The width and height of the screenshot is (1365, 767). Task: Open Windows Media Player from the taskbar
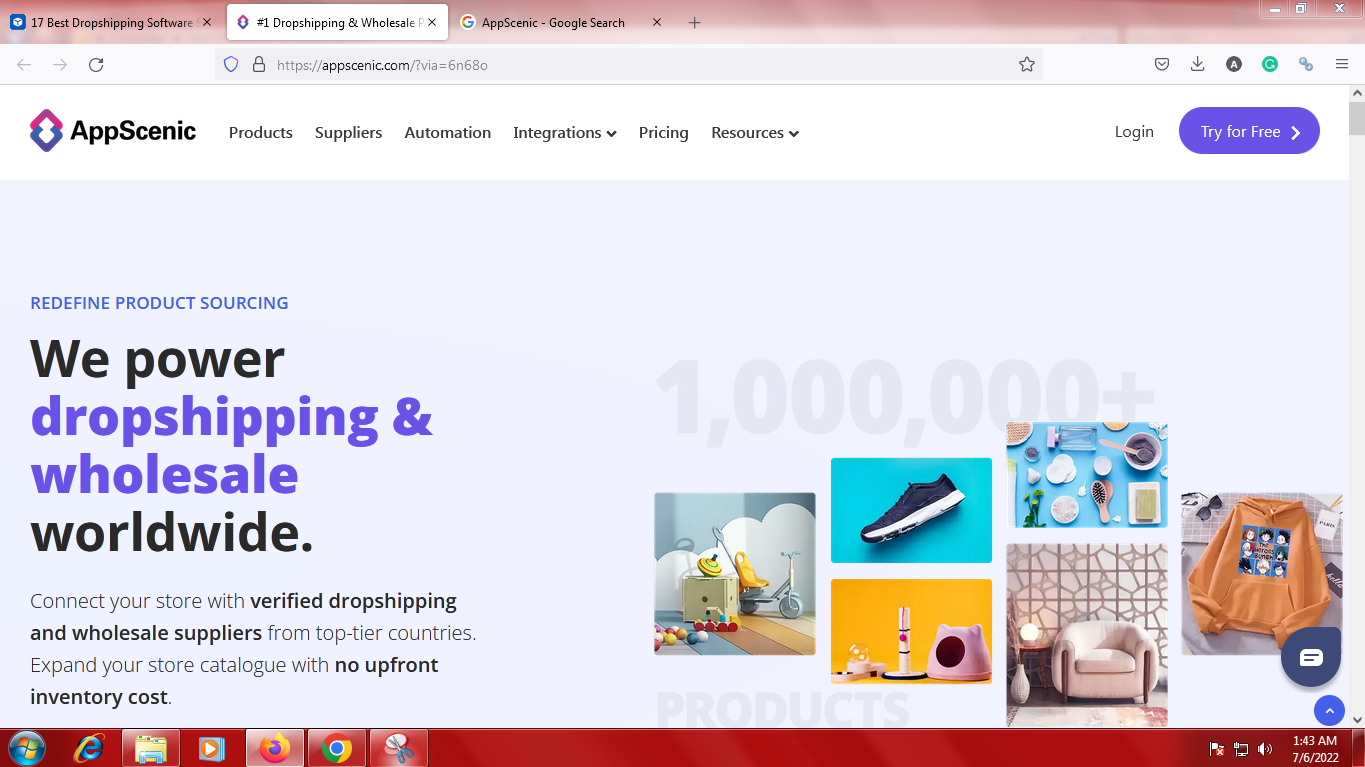click(212, 748)
